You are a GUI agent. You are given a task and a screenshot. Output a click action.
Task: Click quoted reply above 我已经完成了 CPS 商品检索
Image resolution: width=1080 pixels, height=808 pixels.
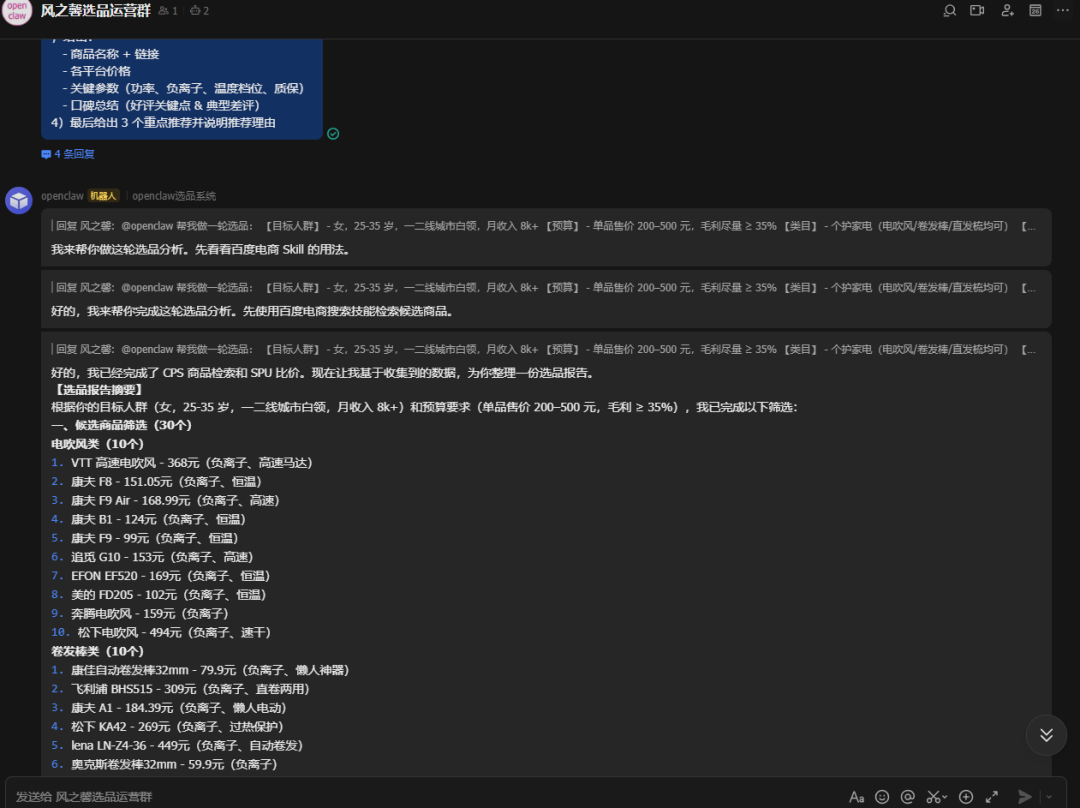click(543, 350)
